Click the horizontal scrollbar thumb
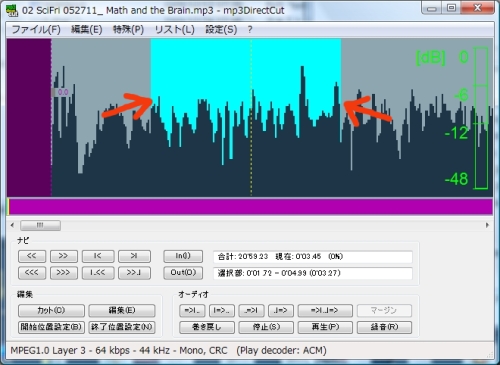The height and width of the screenshot is (365, 500). tap(40, 225)
